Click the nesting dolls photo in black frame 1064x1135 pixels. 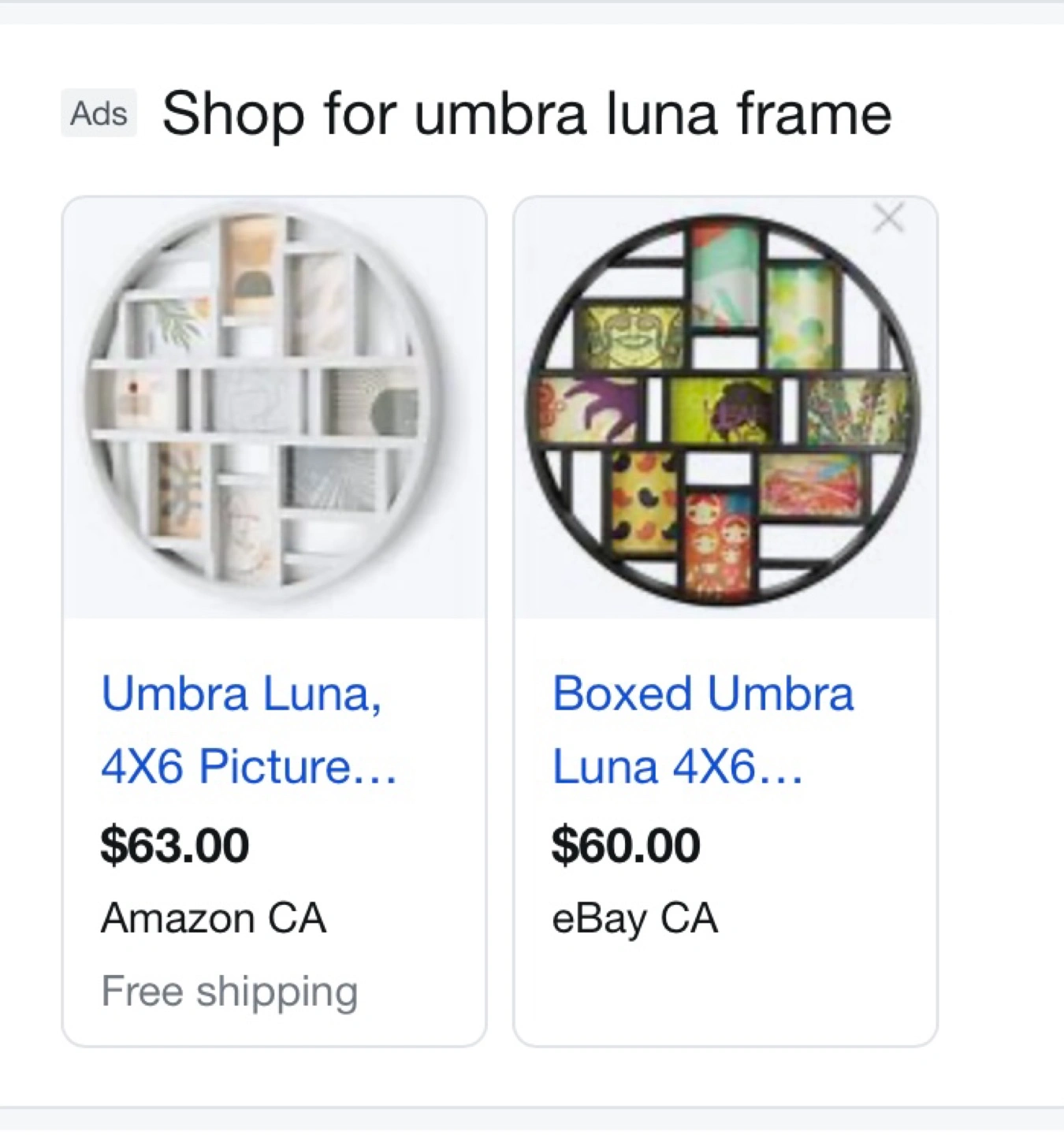(x=719, y=545)
